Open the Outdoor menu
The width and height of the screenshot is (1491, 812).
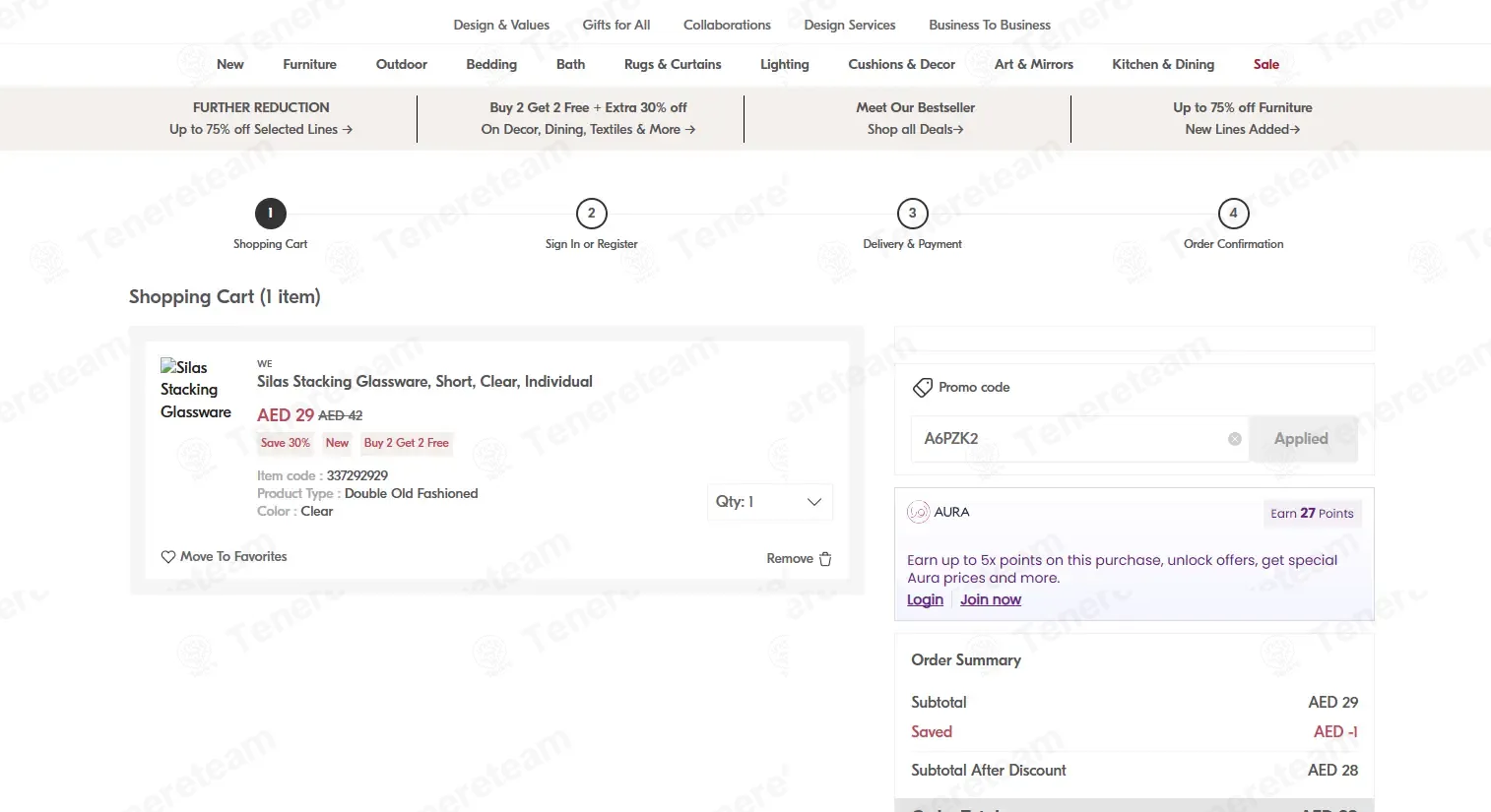coord(402,64)
